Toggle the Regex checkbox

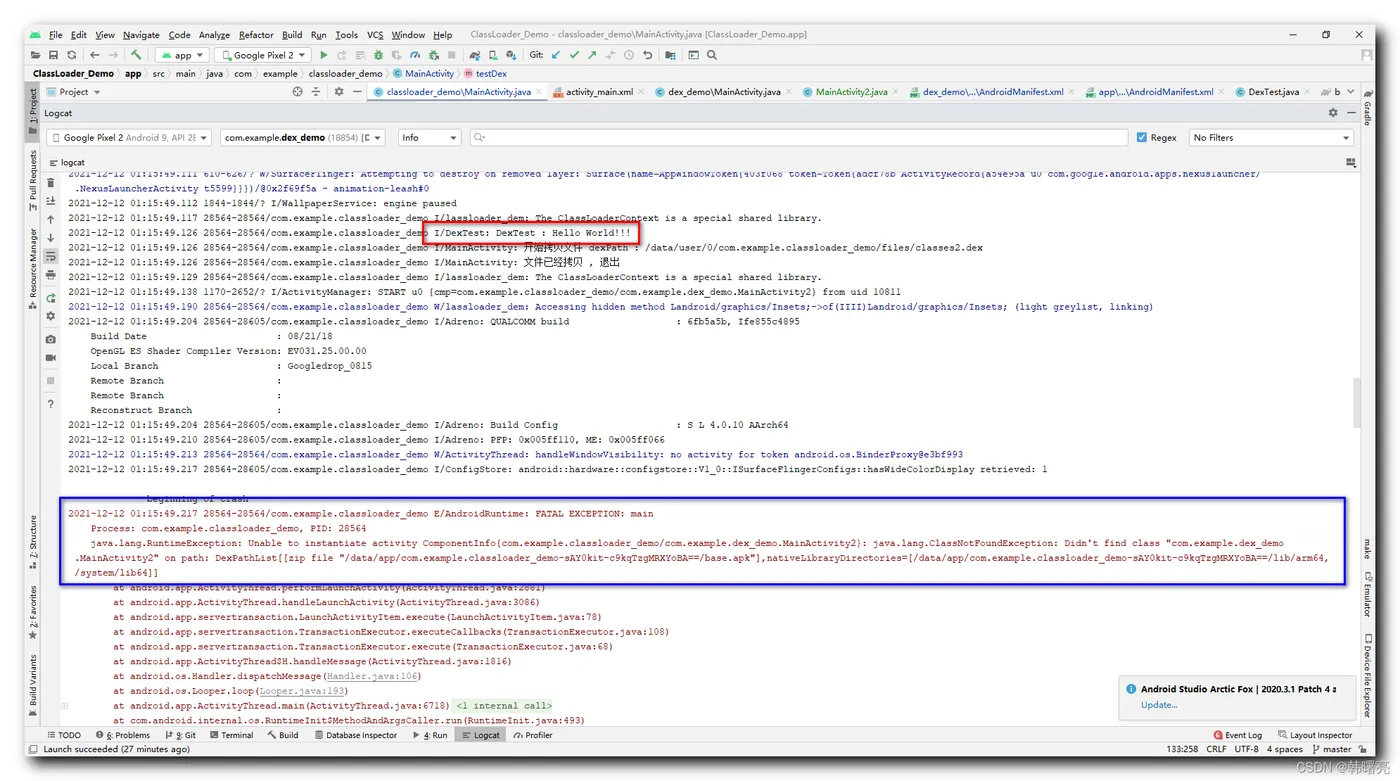1142,137
